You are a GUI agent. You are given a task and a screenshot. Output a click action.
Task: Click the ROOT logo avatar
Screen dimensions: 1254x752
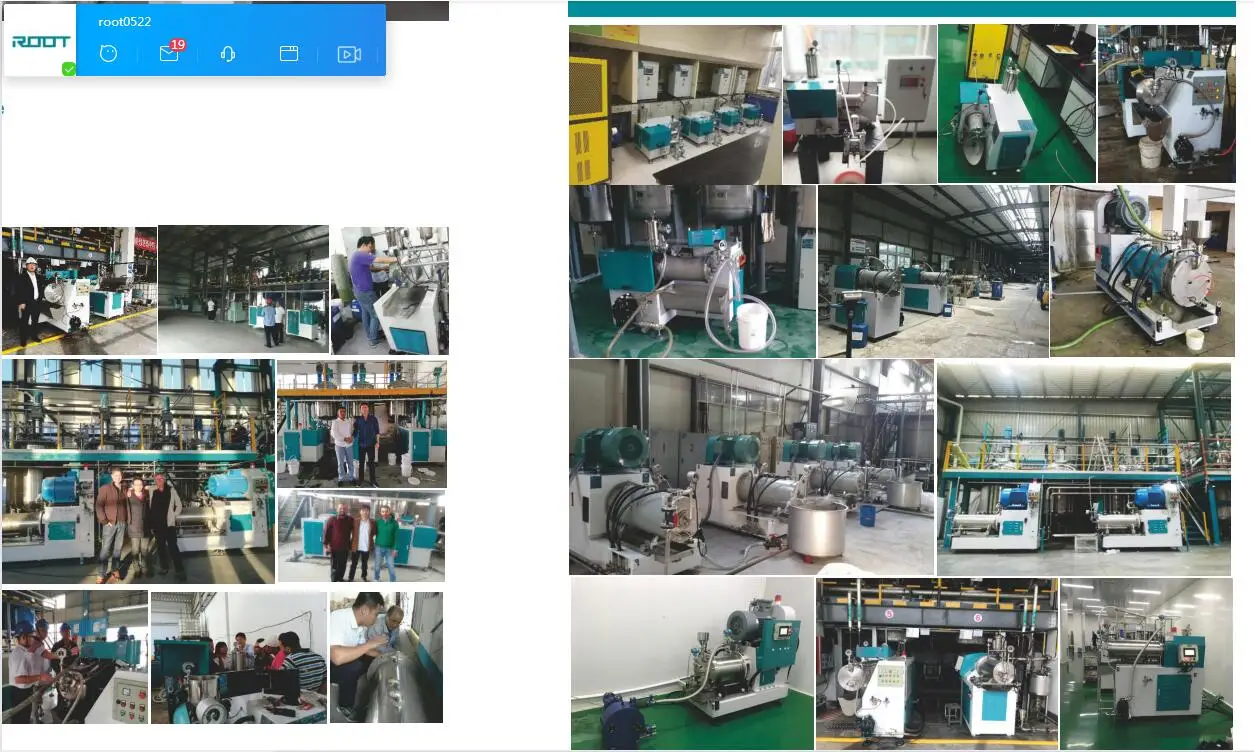[x=40, y=41]
